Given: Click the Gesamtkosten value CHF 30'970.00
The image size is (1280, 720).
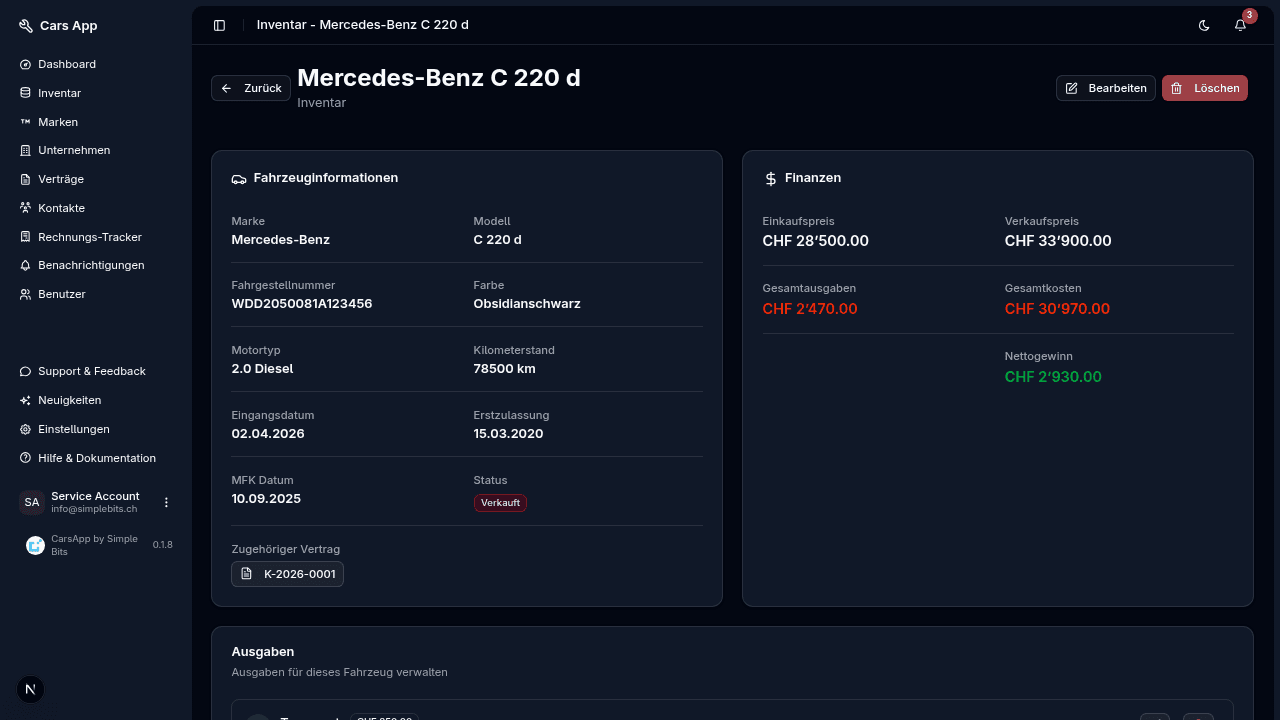Looking at the screenshot, I should pyautogui.click(x=1057, y=309).
